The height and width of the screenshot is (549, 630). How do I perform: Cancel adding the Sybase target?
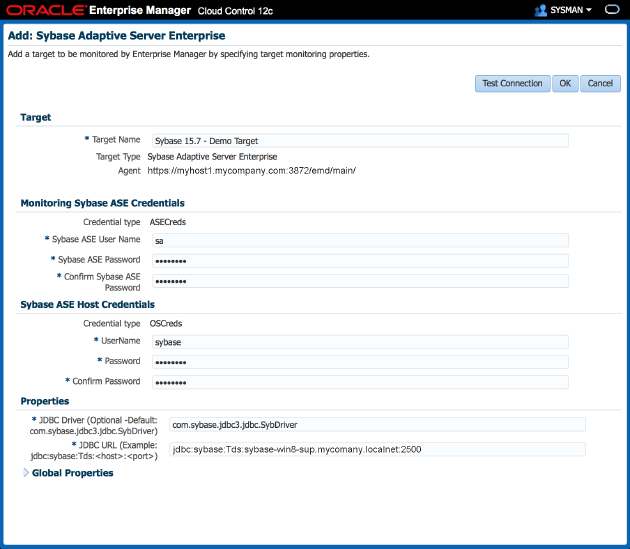coord(600,84)
